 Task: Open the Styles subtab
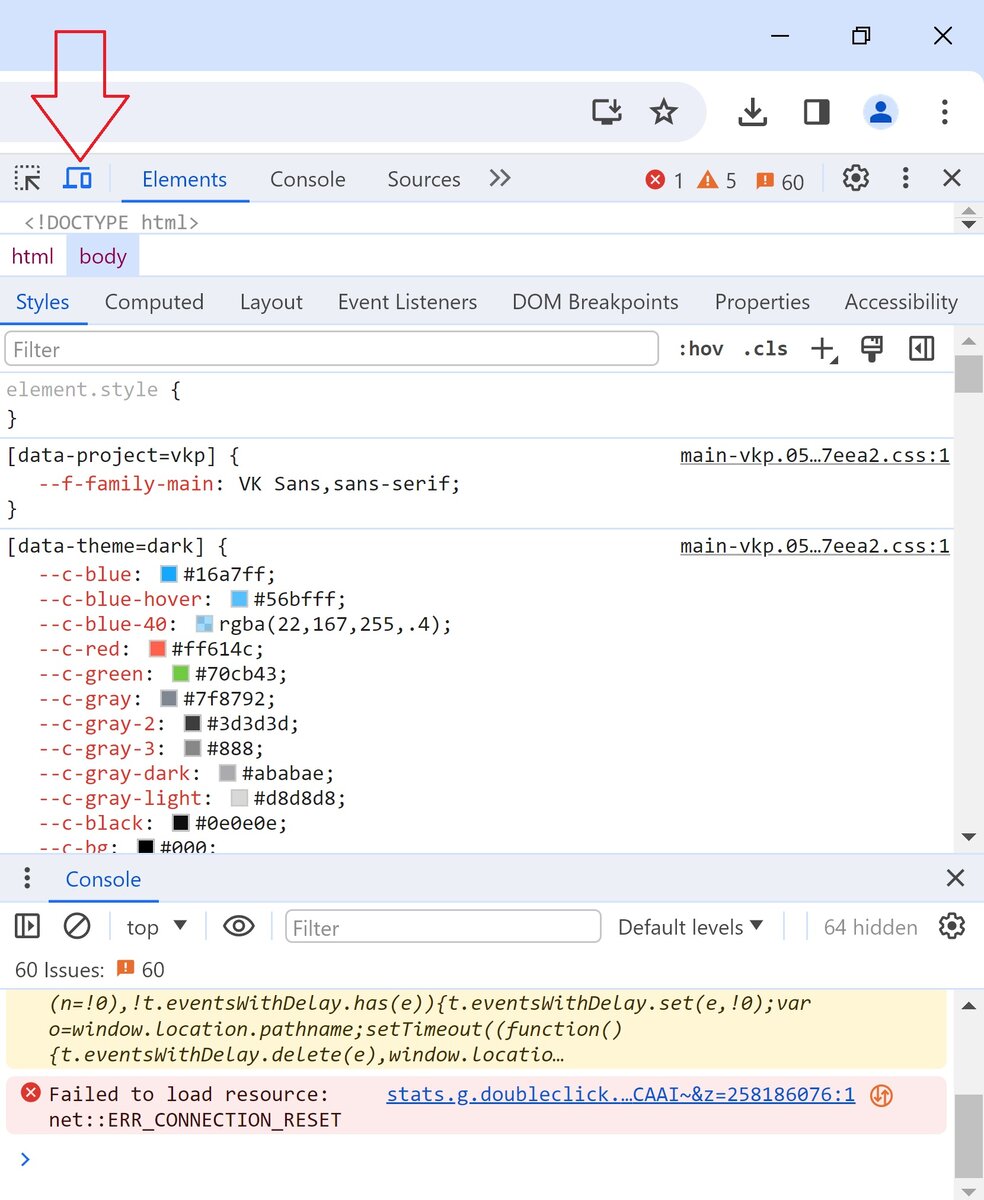point(43,302)
